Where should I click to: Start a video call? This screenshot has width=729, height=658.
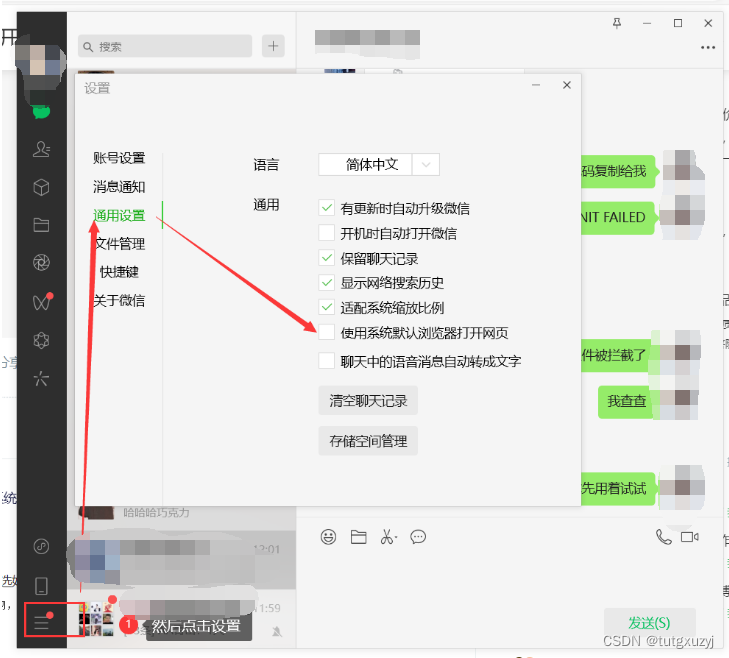coord(689,537)
